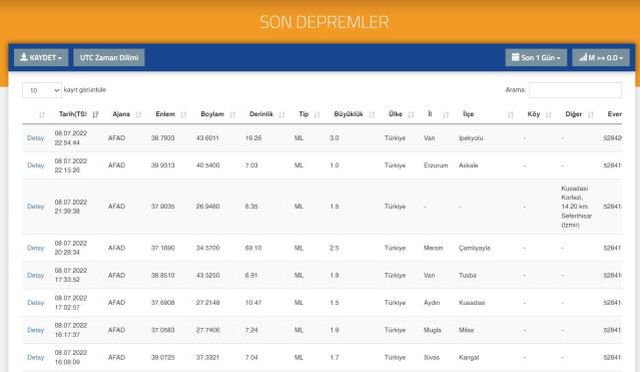Sort by the Diğer column icon
640x372 pixels.
click(591, 115)
